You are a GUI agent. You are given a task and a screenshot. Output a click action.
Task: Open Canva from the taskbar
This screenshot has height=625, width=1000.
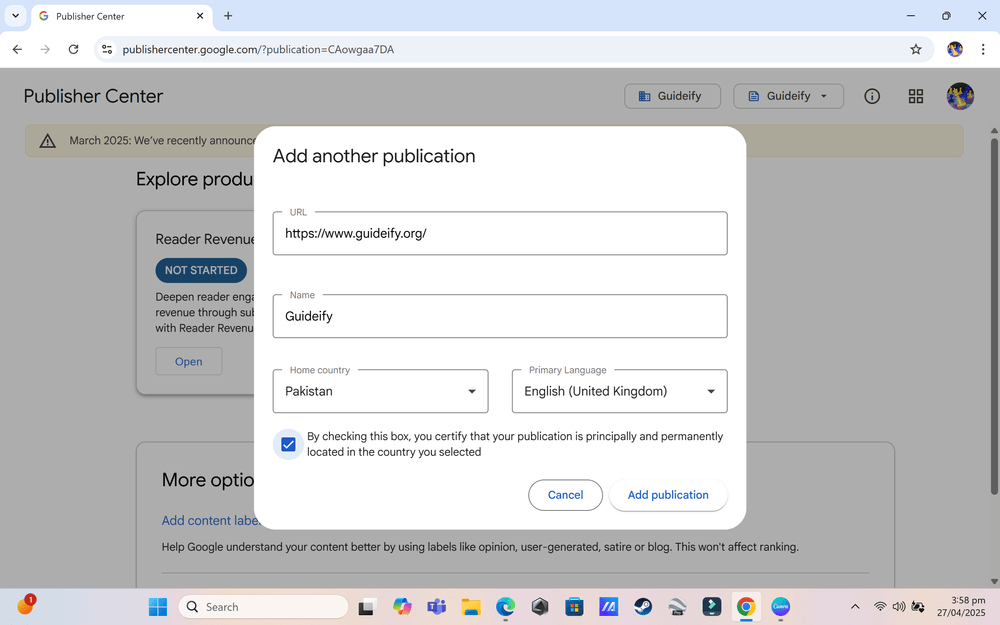781,607
